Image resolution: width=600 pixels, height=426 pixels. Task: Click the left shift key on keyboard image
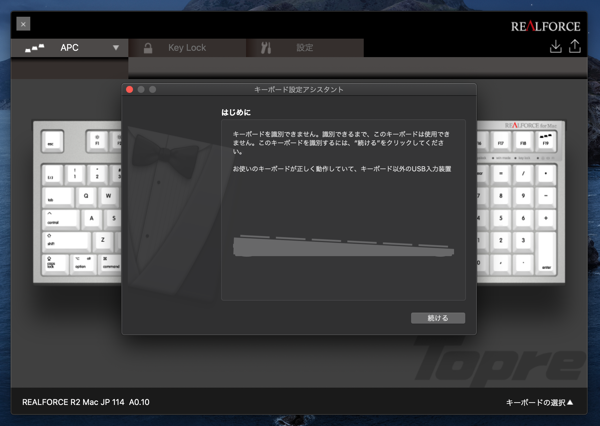tap(66, 241)
